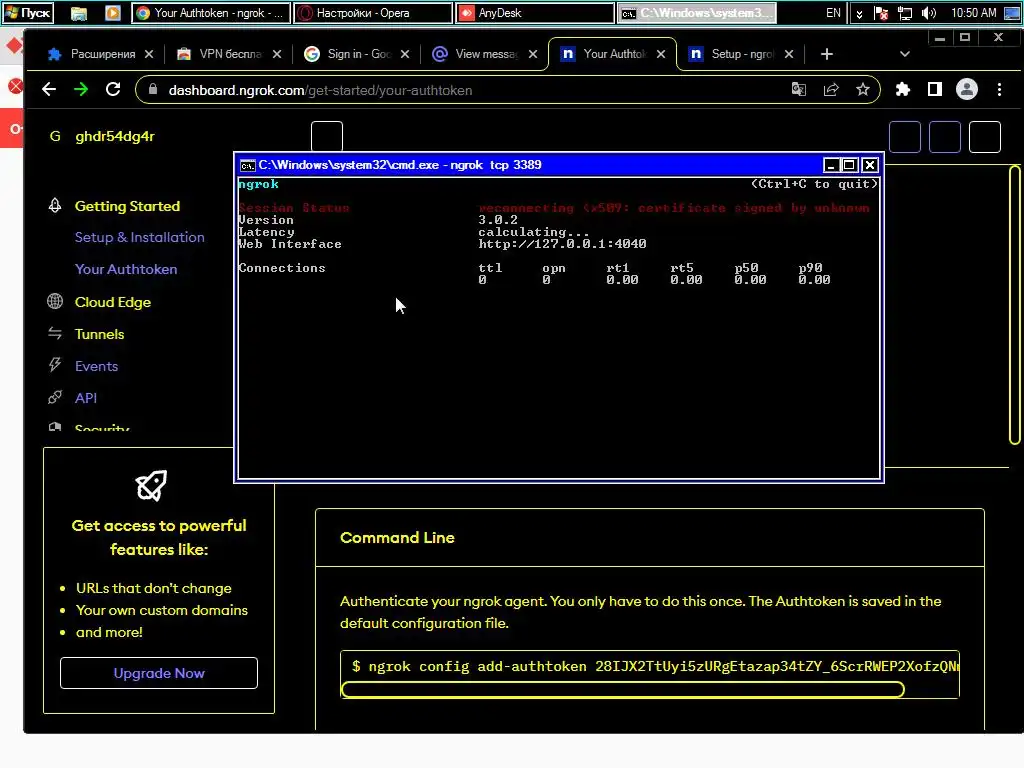
Task: Switch to cmd.exe taskbar item
Action: [x=697, y=13]
